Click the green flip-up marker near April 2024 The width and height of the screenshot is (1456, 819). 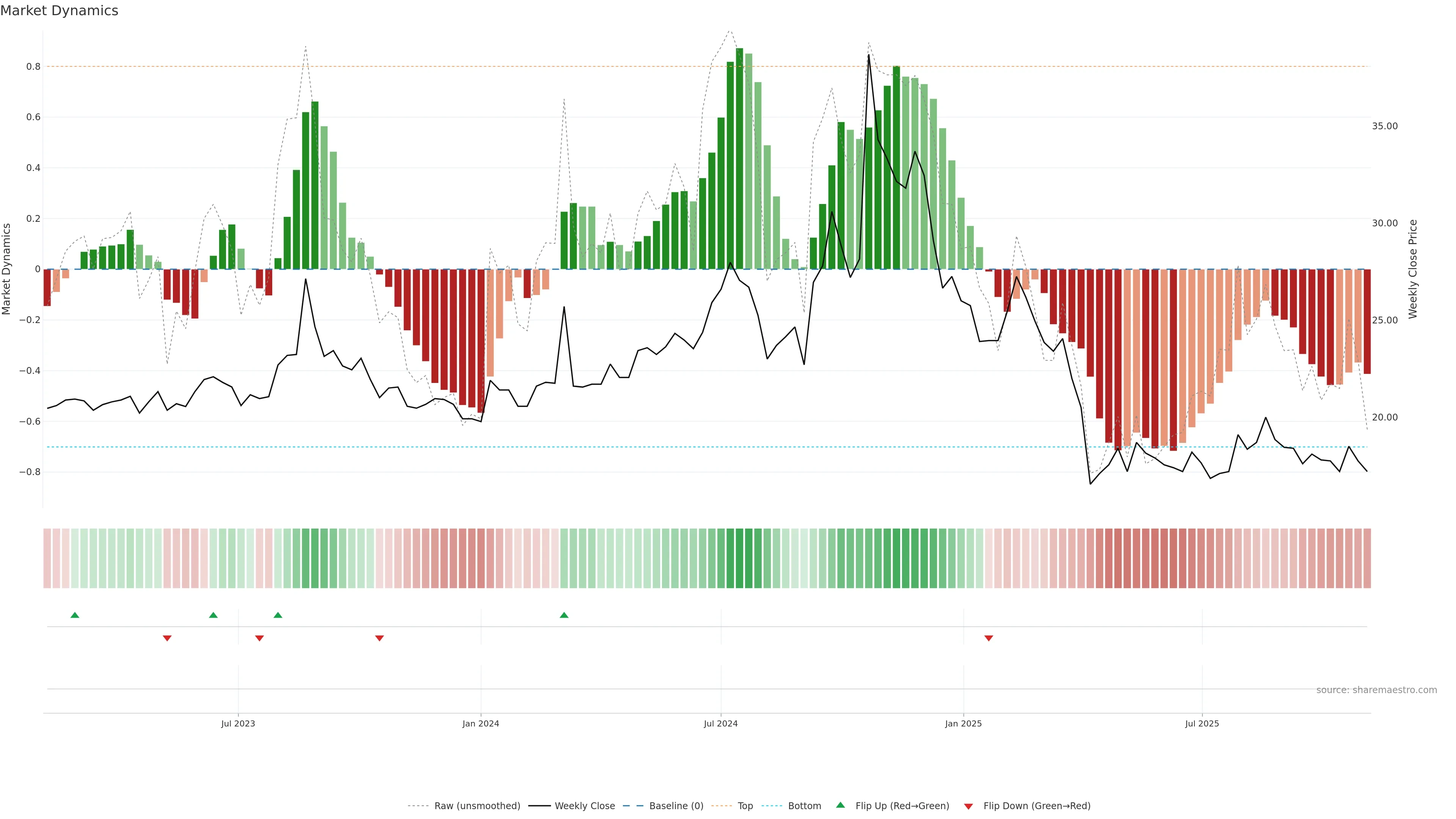pyautogui.click(x=564, y=615)
